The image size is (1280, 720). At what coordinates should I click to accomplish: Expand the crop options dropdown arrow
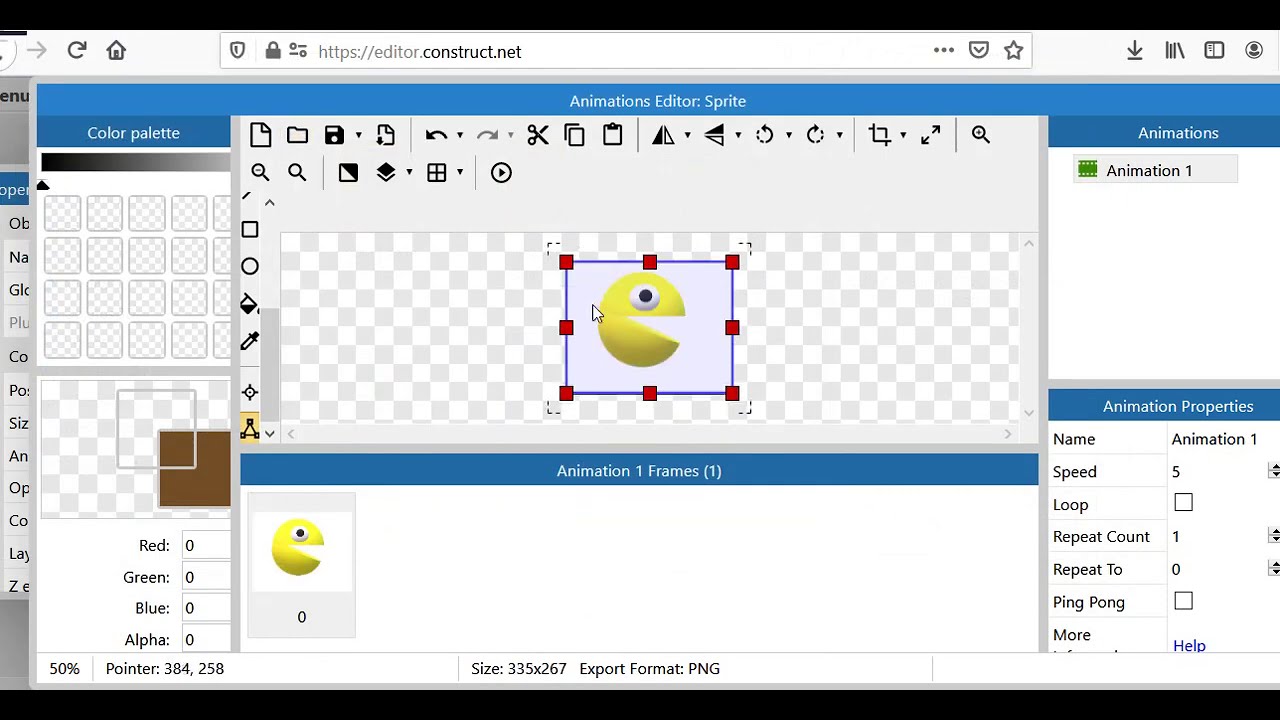point(904,136)
